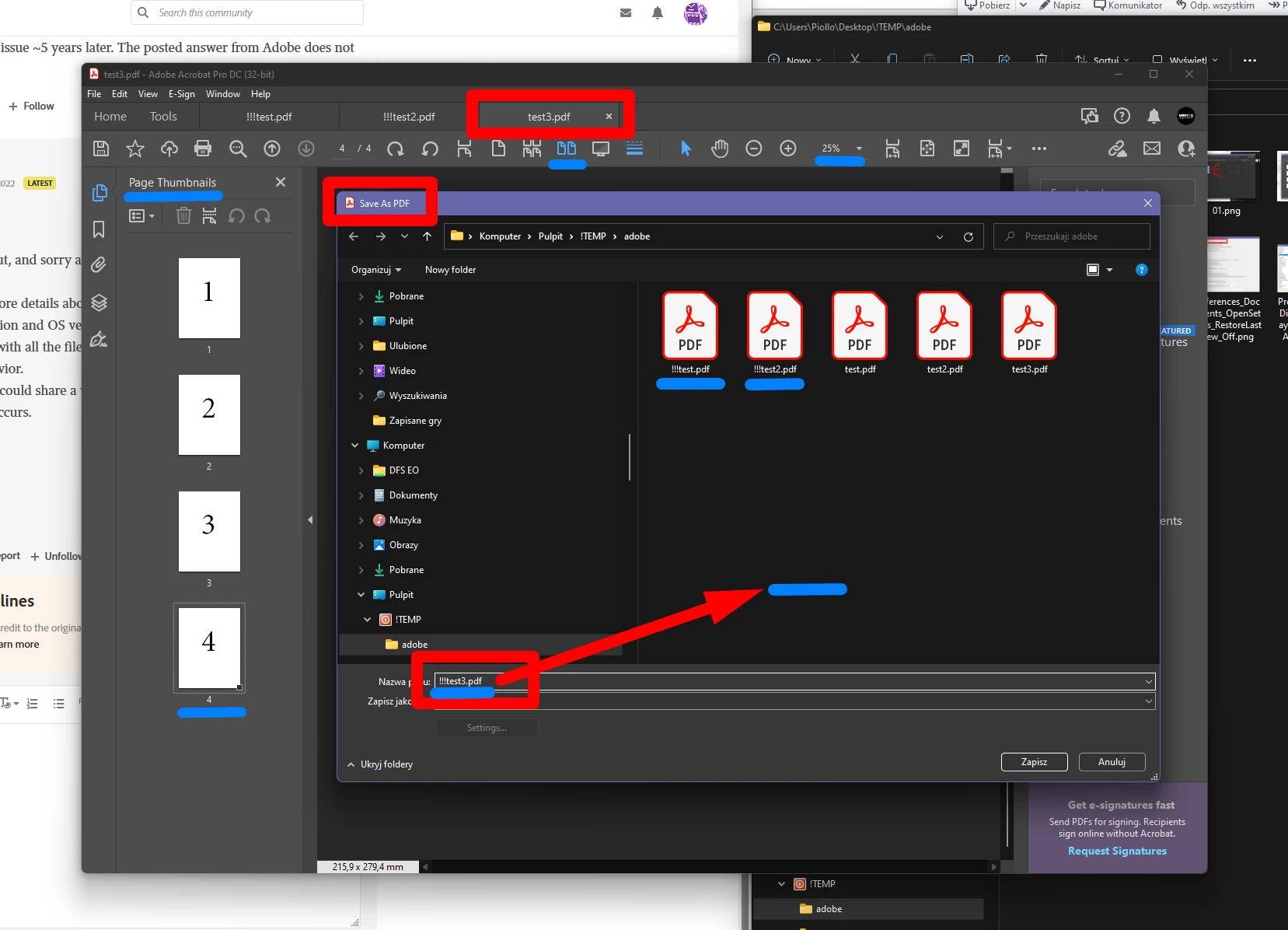Click horizontal scrollbar below document view
The height and width of the screenshot is (930, 1288).
[710, 866]
